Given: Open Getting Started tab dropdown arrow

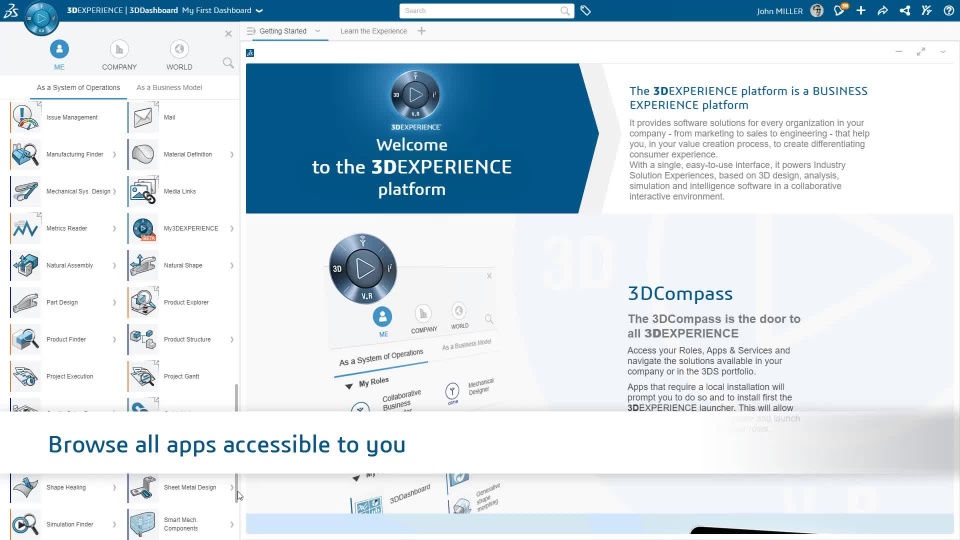Looking at the screenshot, I should 317,31.
